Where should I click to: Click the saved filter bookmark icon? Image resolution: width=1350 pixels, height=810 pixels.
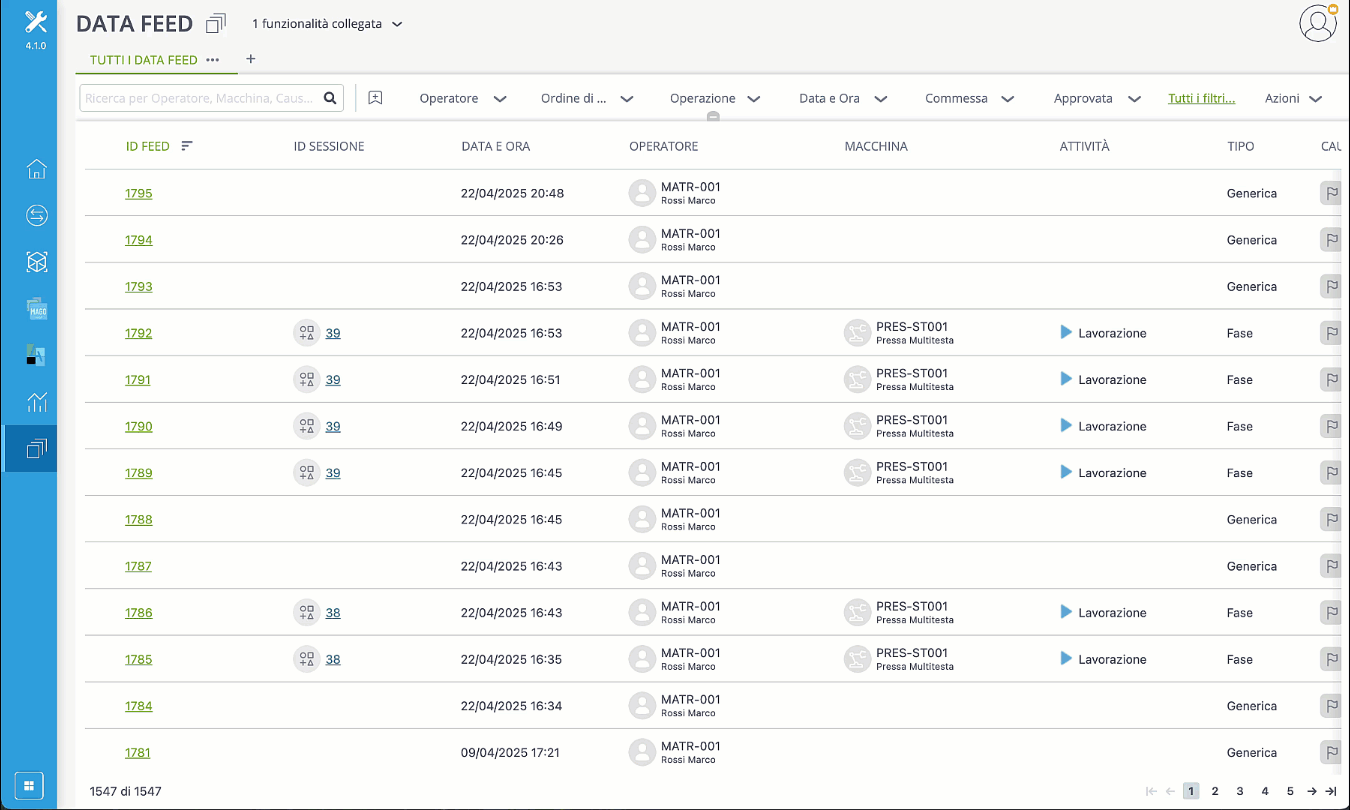(x=375, y=98)
